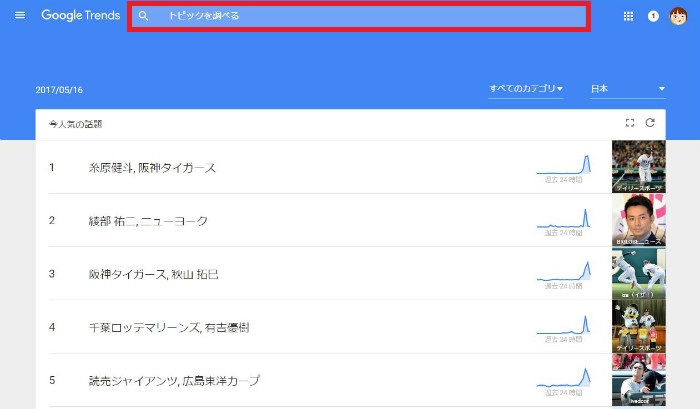Click rank number 3
The image size is (700, 409).
(52, 274)
